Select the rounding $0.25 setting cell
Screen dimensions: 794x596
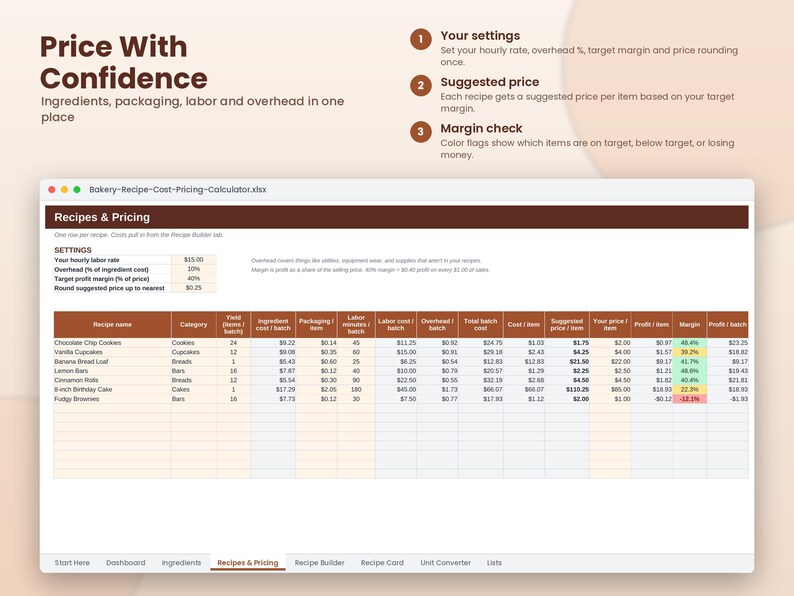click(x=193, y=288)
